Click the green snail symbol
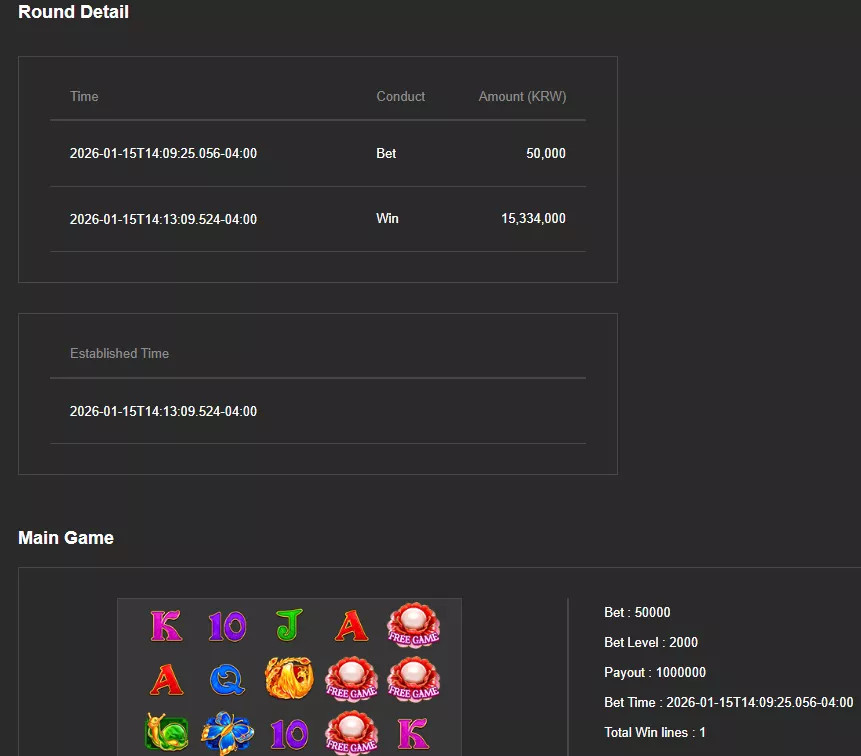 click(x=166, y=732)
